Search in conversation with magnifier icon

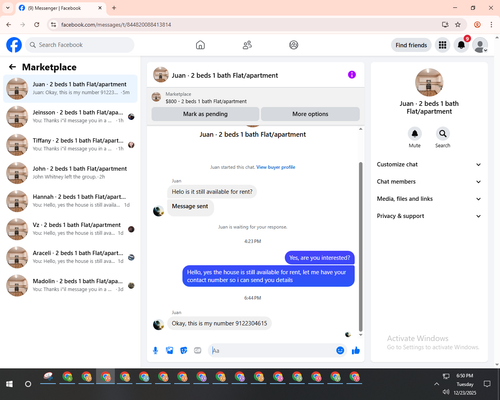pos(443,134)
